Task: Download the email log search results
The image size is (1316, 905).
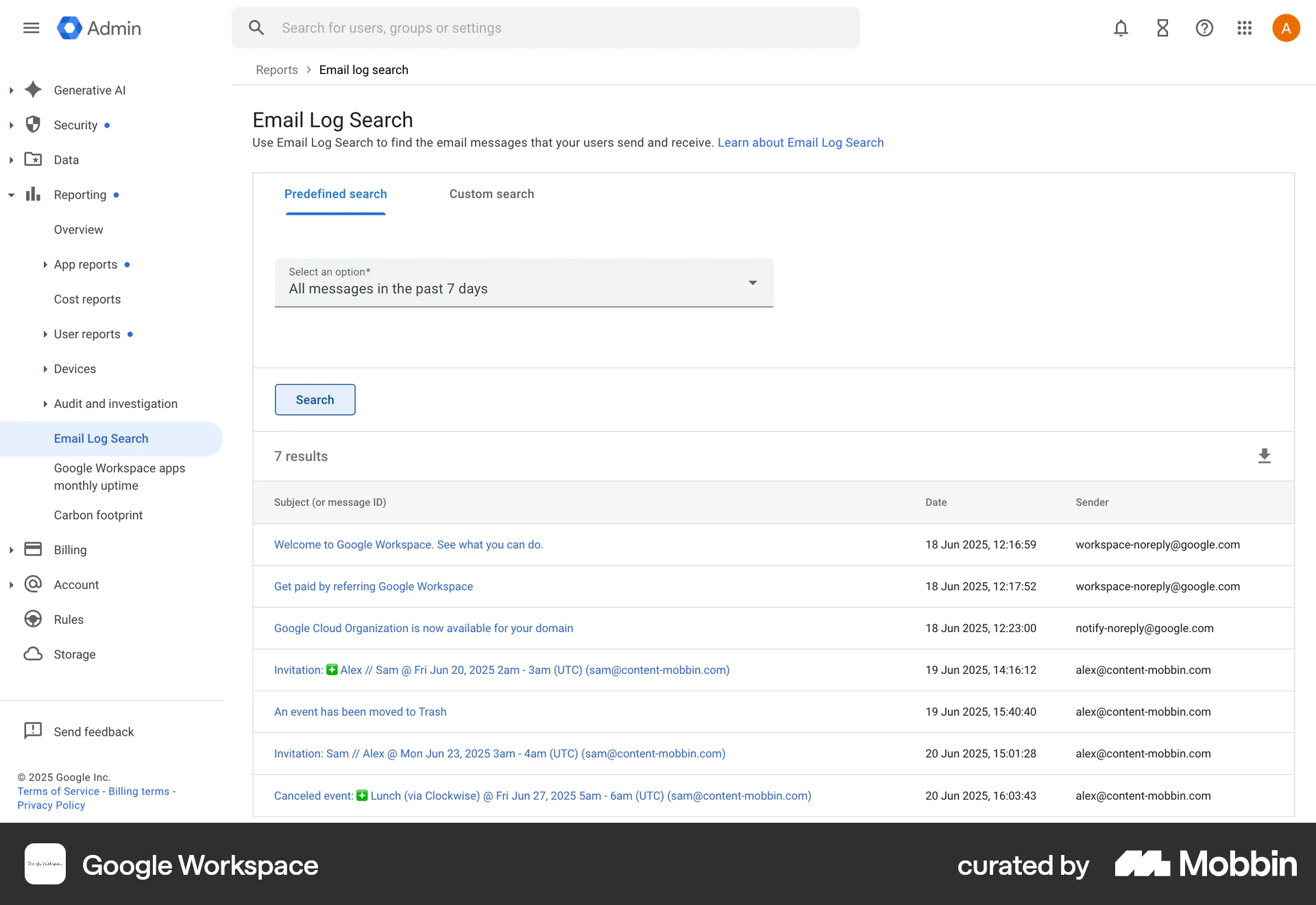Action: 1264,456
